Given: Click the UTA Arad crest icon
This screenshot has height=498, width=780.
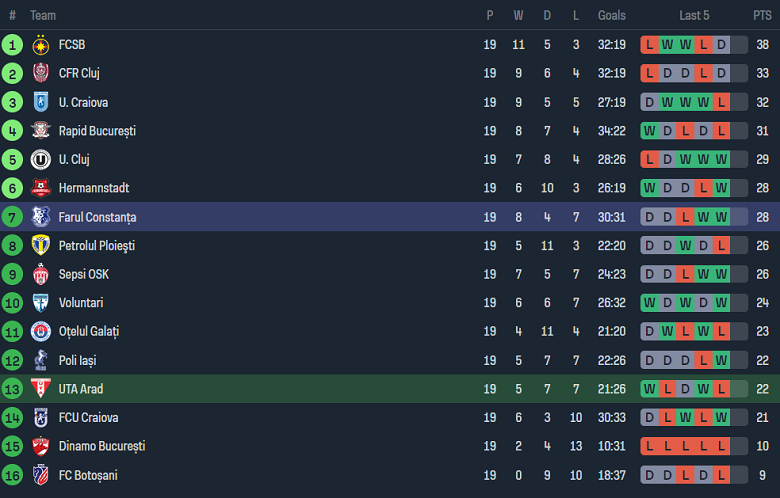Looking at the screenshot, I should 41,389.
